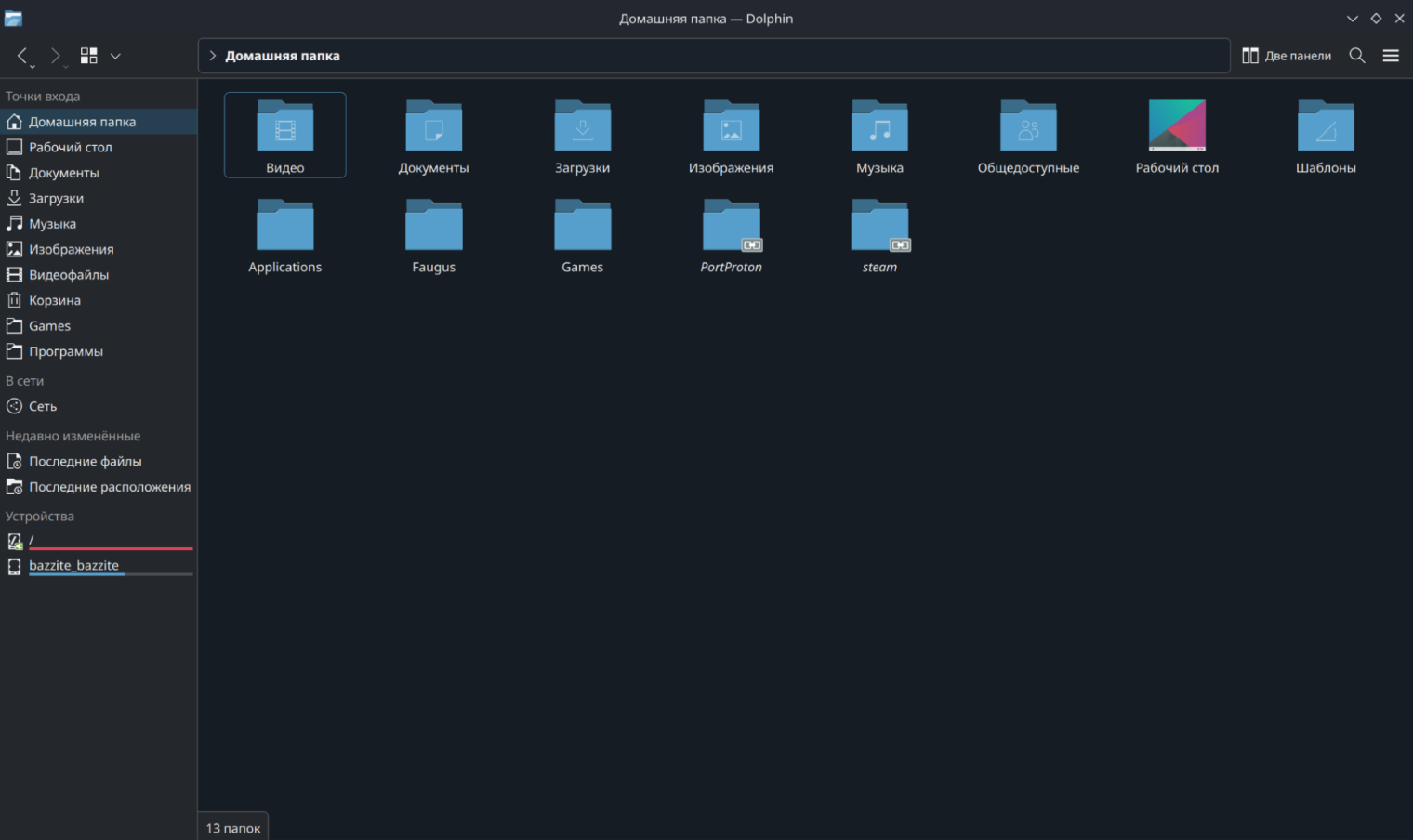Expand the breadcrumb path chevron
This screenshot has height=840, width=1413.
pos(213,56)
